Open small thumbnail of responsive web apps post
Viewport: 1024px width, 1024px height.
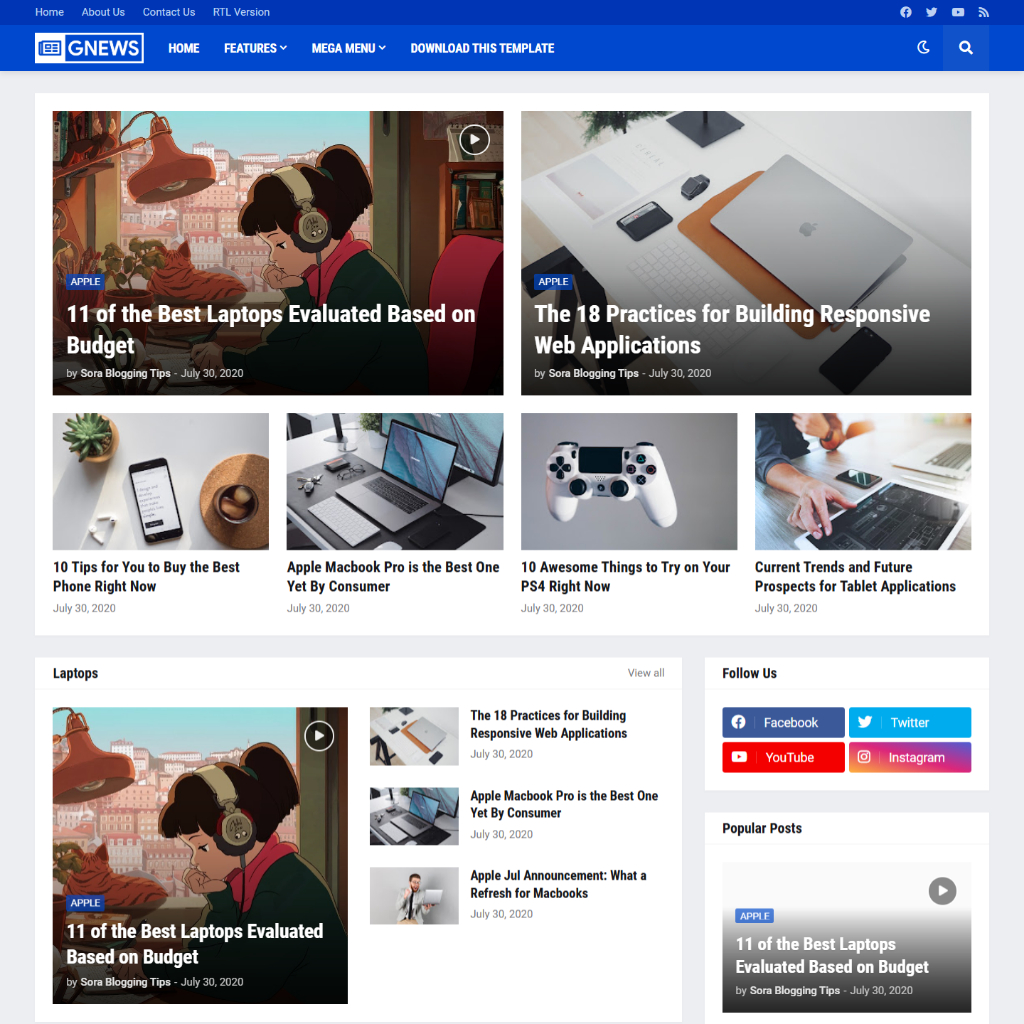(x=414, y=736)
